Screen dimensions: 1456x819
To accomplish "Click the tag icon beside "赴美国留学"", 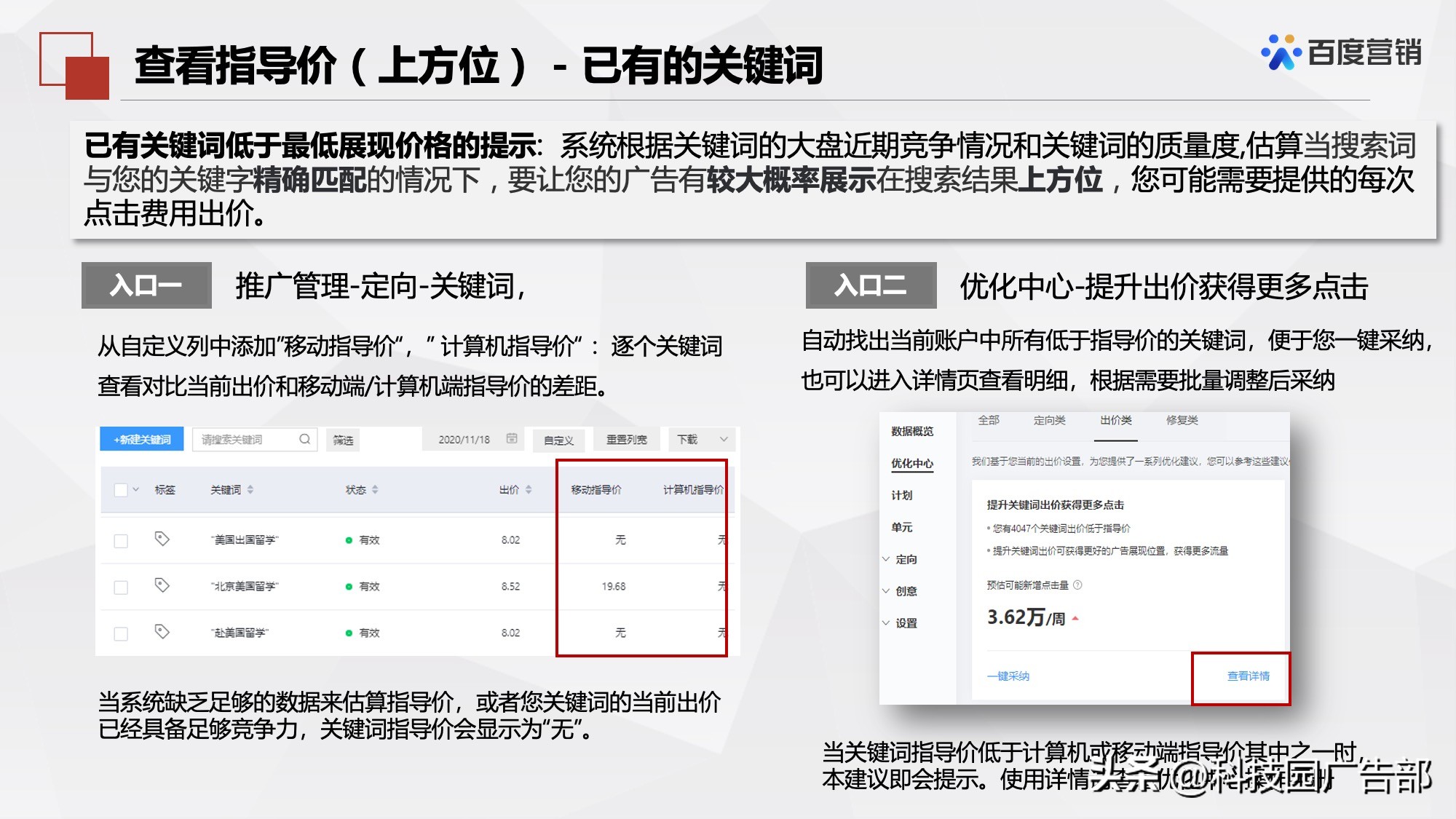I will tap(162, 632).
